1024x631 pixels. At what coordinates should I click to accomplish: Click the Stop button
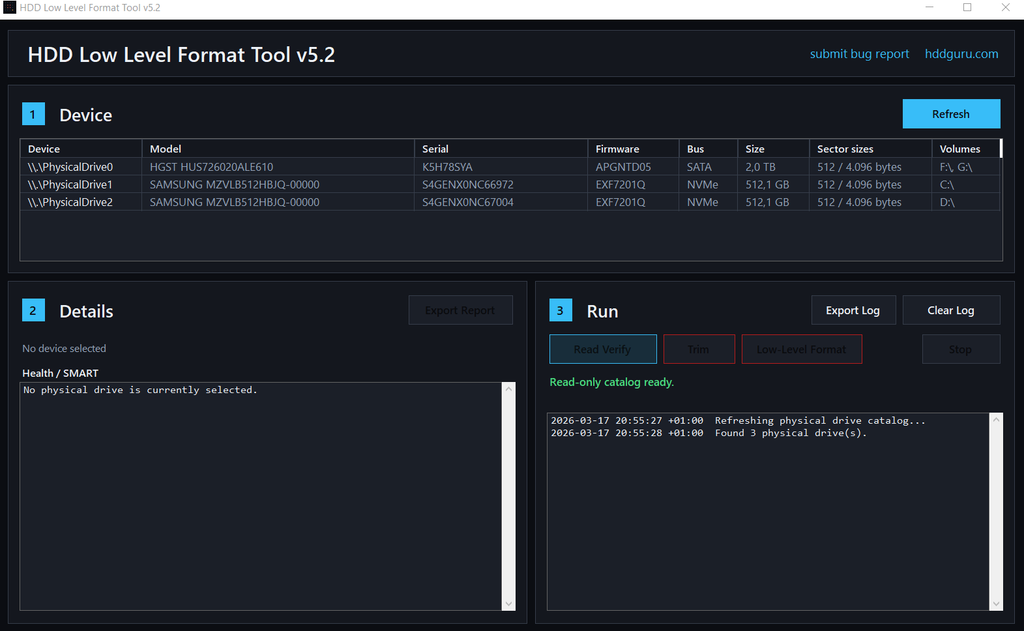coord(961,349)
